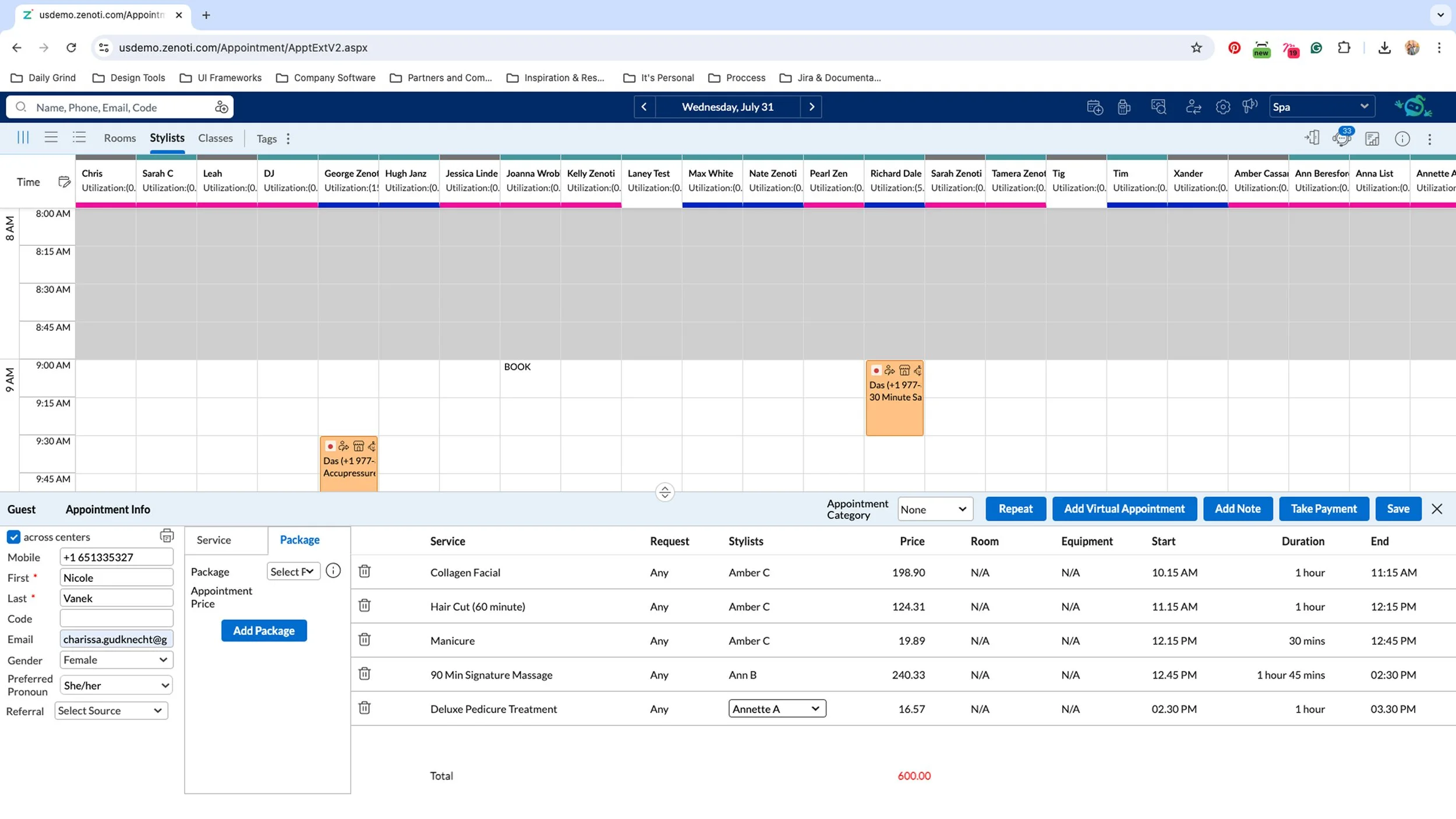Screen dimensions: 1456x819
Task: Click the add guest icon in search bar
Action: coord(221,107)
